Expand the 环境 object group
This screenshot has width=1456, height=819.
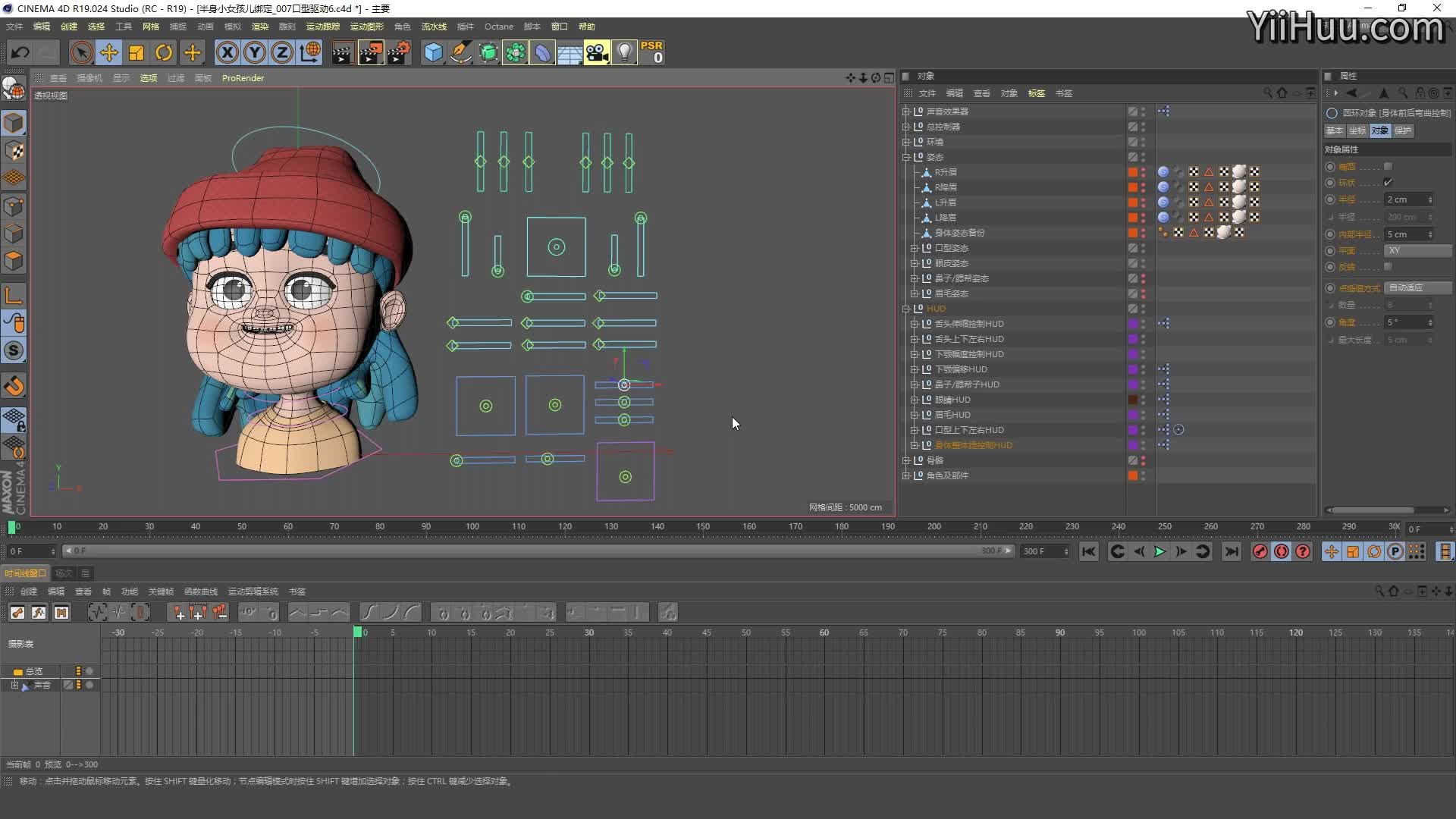click(x=905, y=142)
